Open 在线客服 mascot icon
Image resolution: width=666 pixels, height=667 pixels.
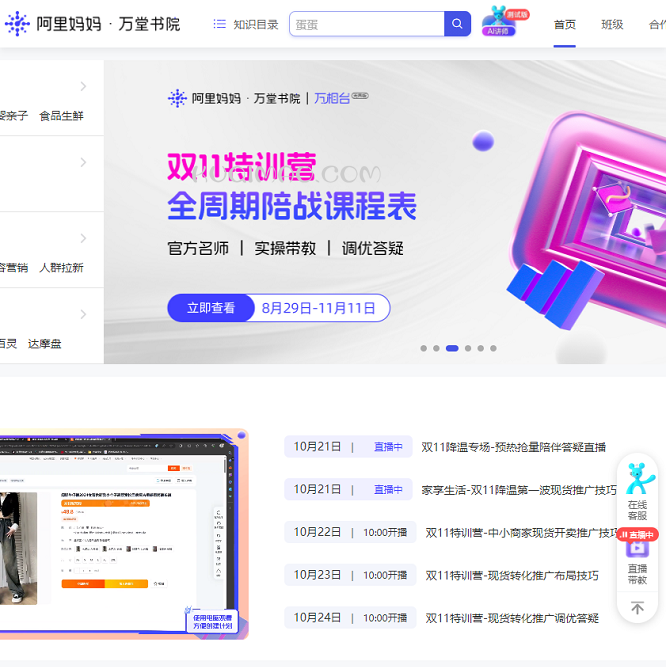pos(638,479)
